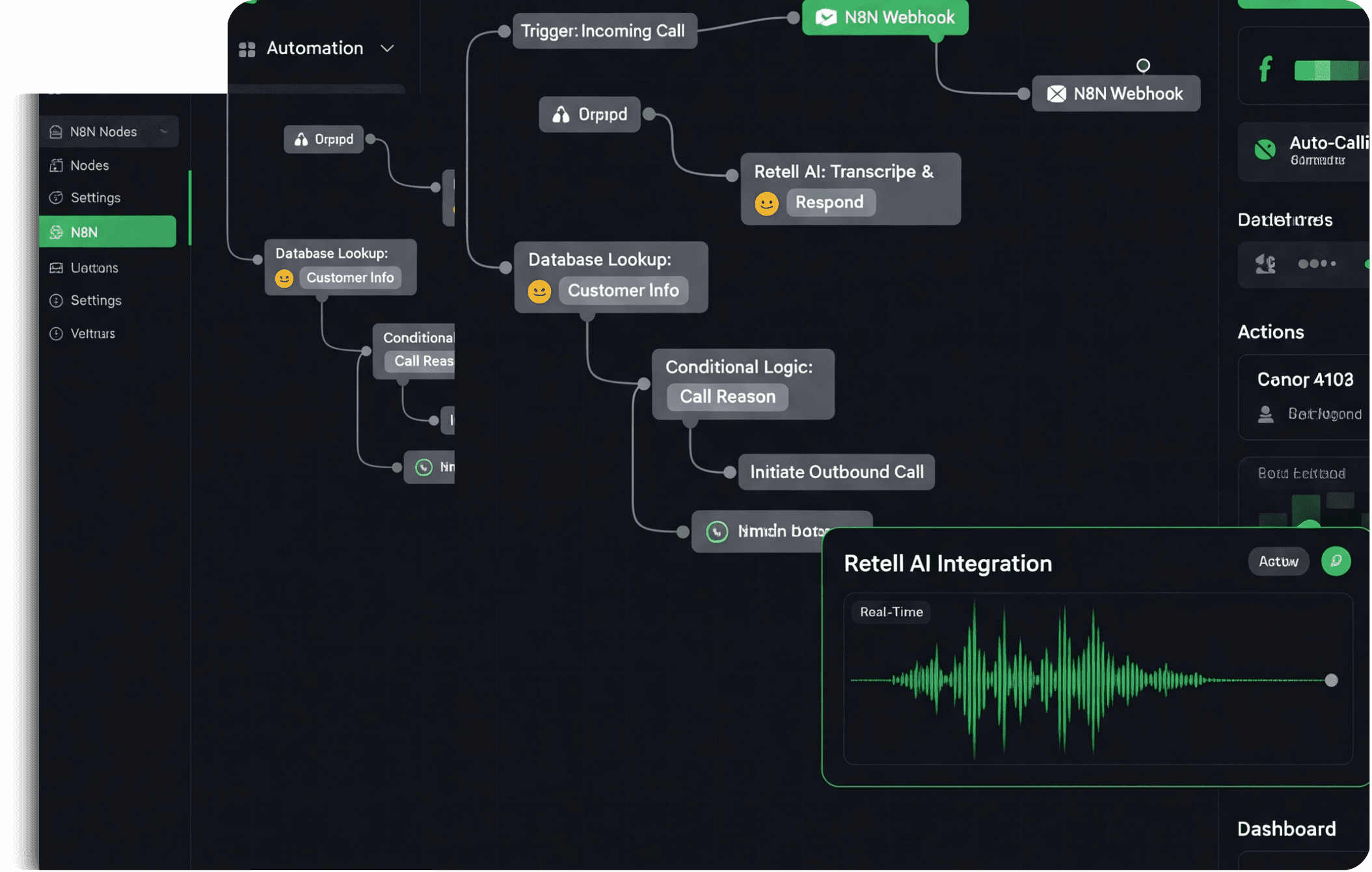The width and height of the screenshot is (1372, 872).
Task: Click smiley icon beside Respond
Action: [766, 204]
